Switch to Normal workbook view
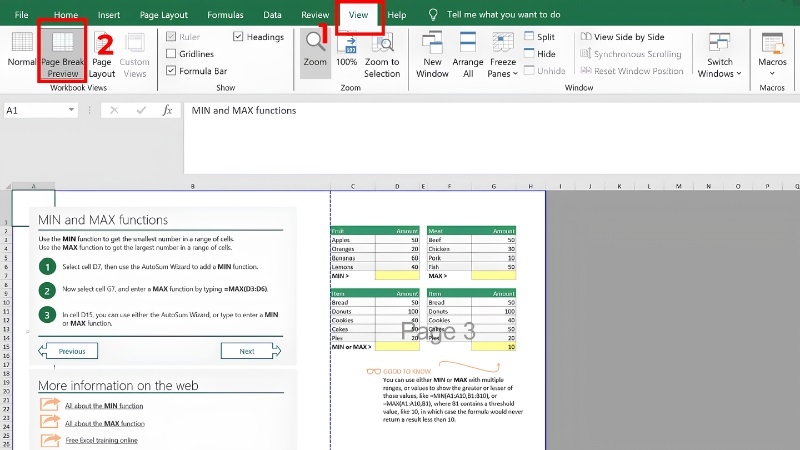The width and height of the screenshot is (800, 450). point(22,49)
